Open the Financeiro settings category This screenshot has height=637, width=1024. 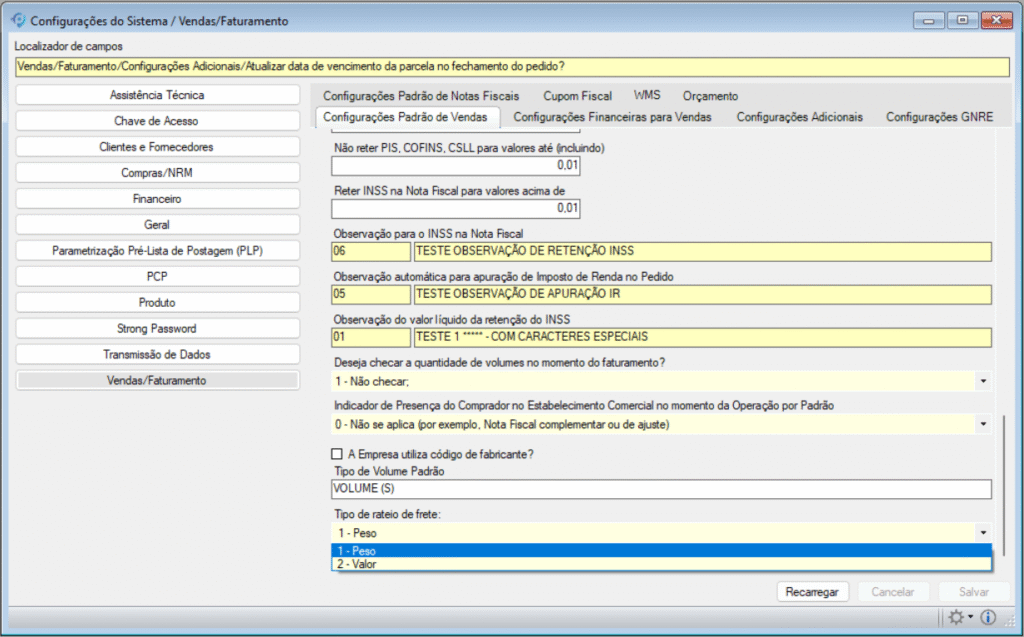(x=157, y=199)
